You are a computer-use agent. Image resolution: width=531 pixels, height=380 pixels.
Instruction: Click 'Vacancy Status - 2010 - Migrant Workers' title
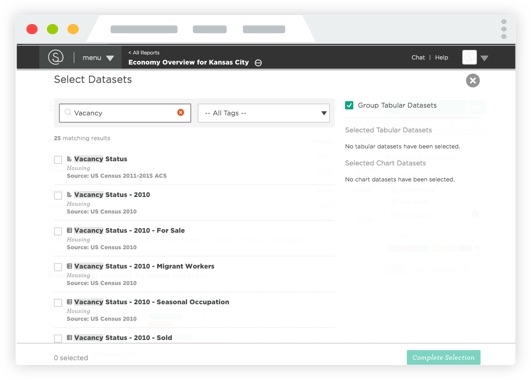tap(144, 266)
